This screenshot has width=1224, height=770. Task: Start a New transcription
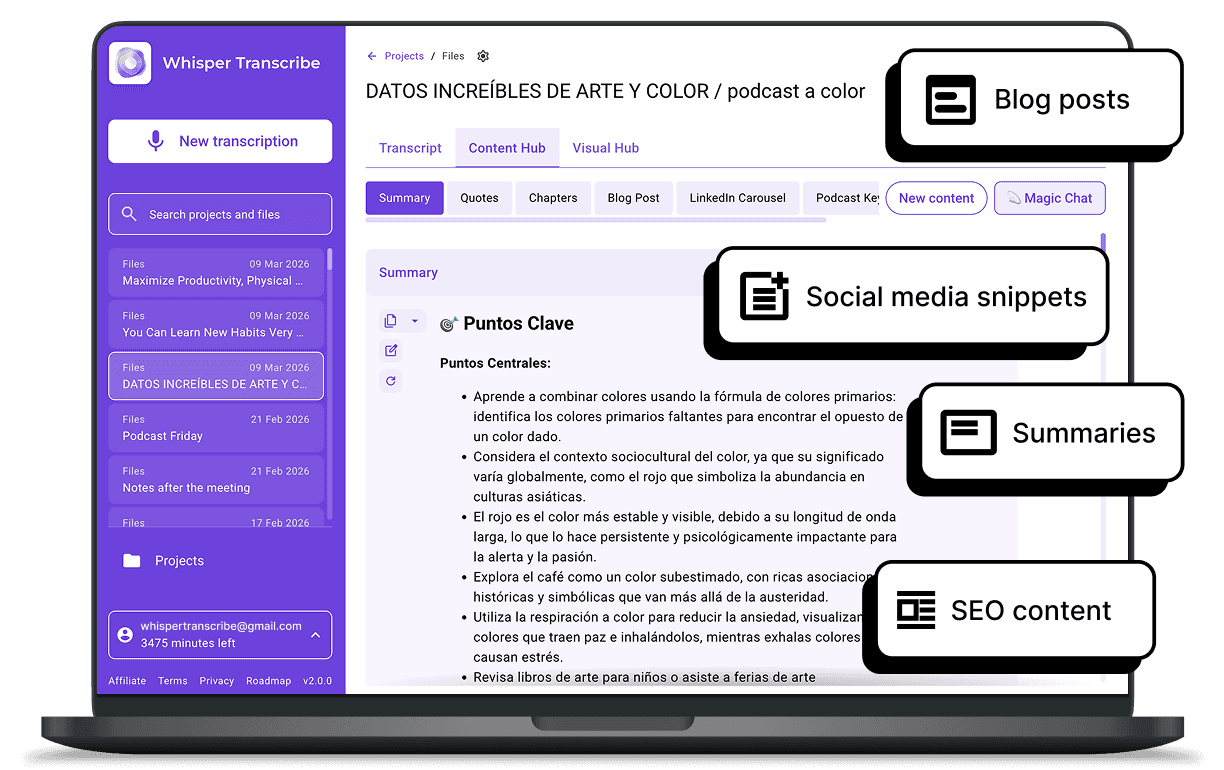(219, 141)
